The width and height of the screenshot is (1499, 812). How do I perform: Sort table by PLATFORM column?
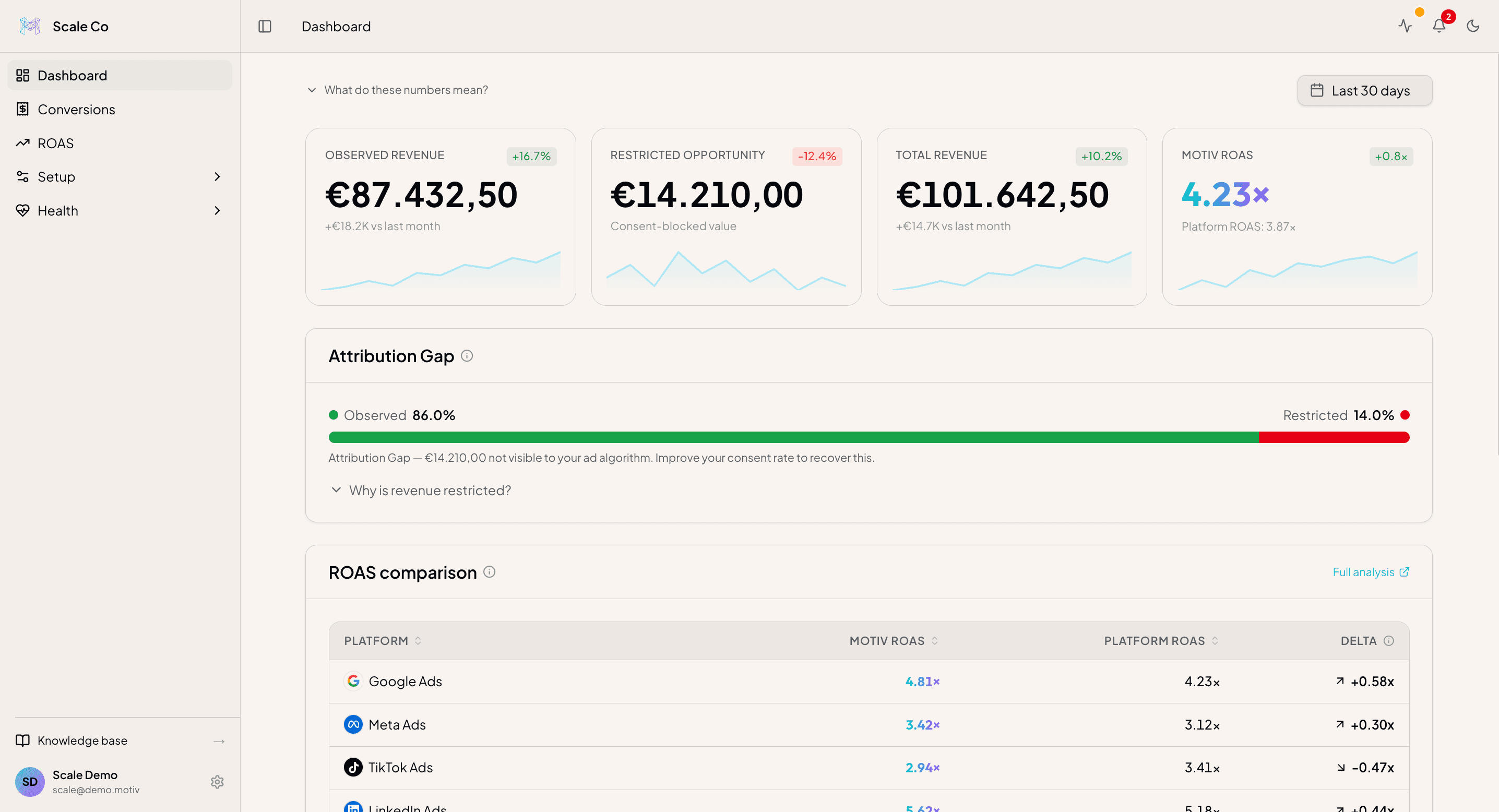point(382,640)
